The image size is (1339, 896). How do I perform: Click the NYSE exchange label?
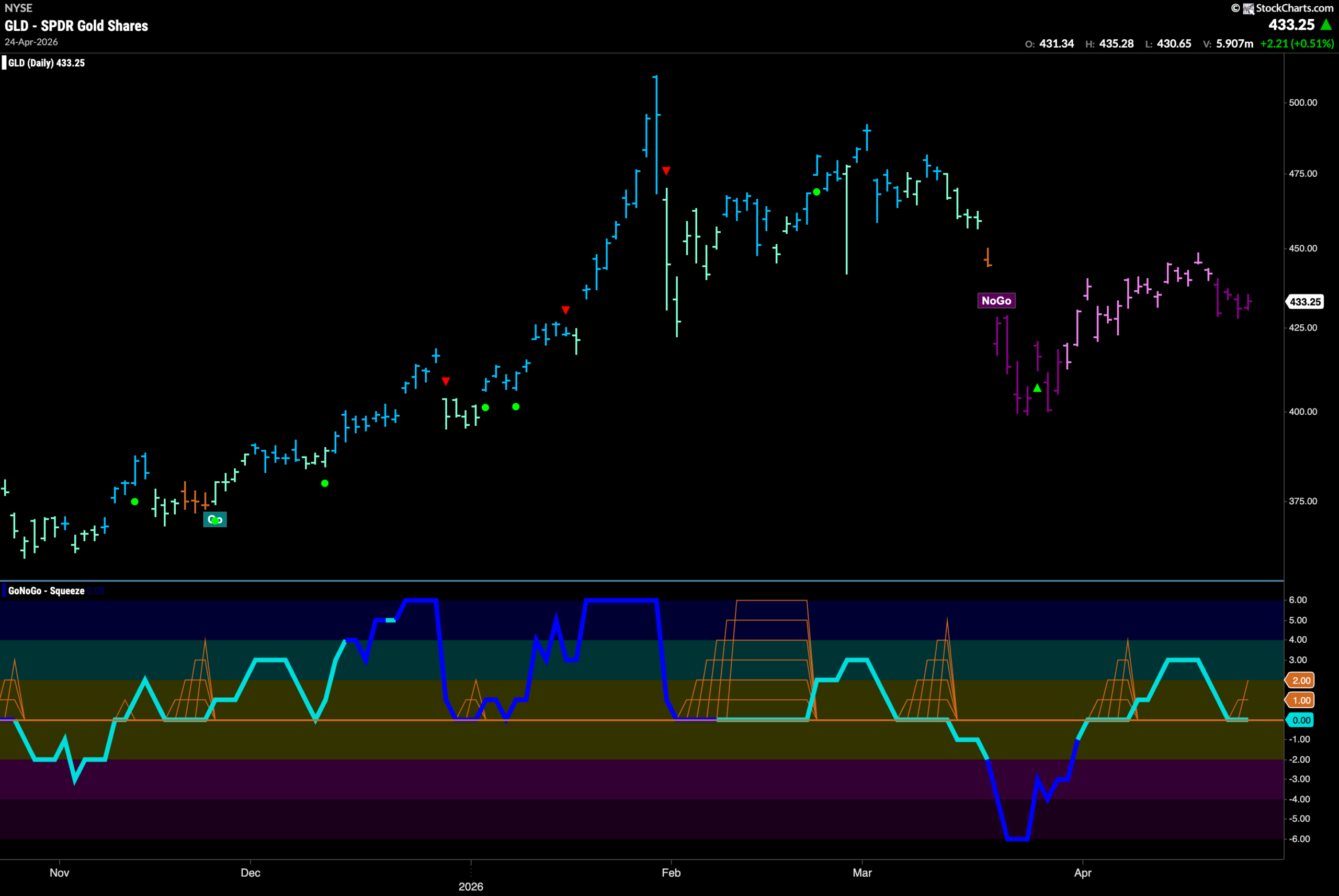[x=18, y=8]
